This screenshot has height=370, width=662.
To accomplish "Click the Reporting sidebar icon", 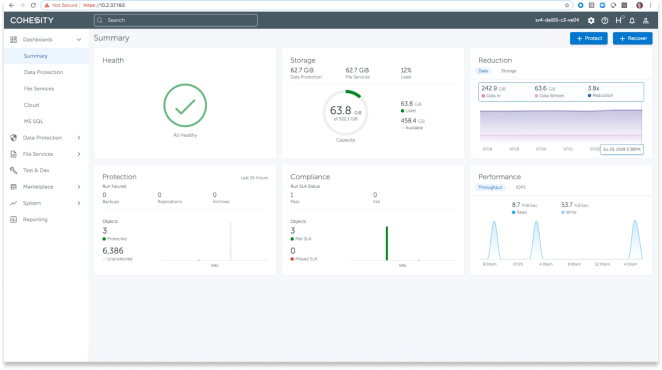I will pos(14,219).
